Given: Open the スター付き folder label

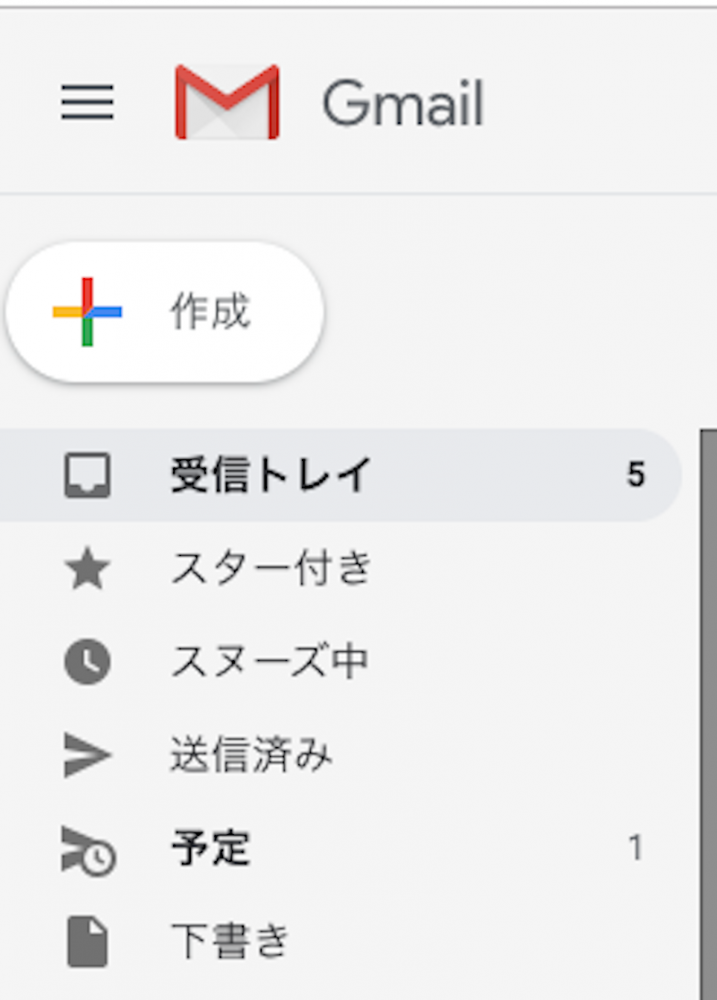Looking at the screenshot, I should click(x=271, y=569).
